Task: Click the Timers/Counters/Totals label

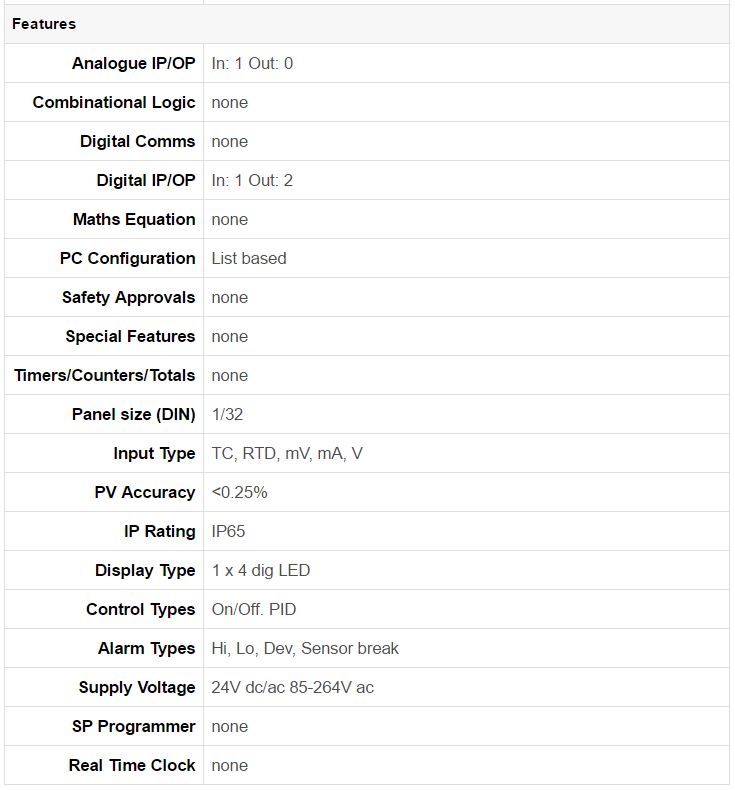Action: [104, 375]
